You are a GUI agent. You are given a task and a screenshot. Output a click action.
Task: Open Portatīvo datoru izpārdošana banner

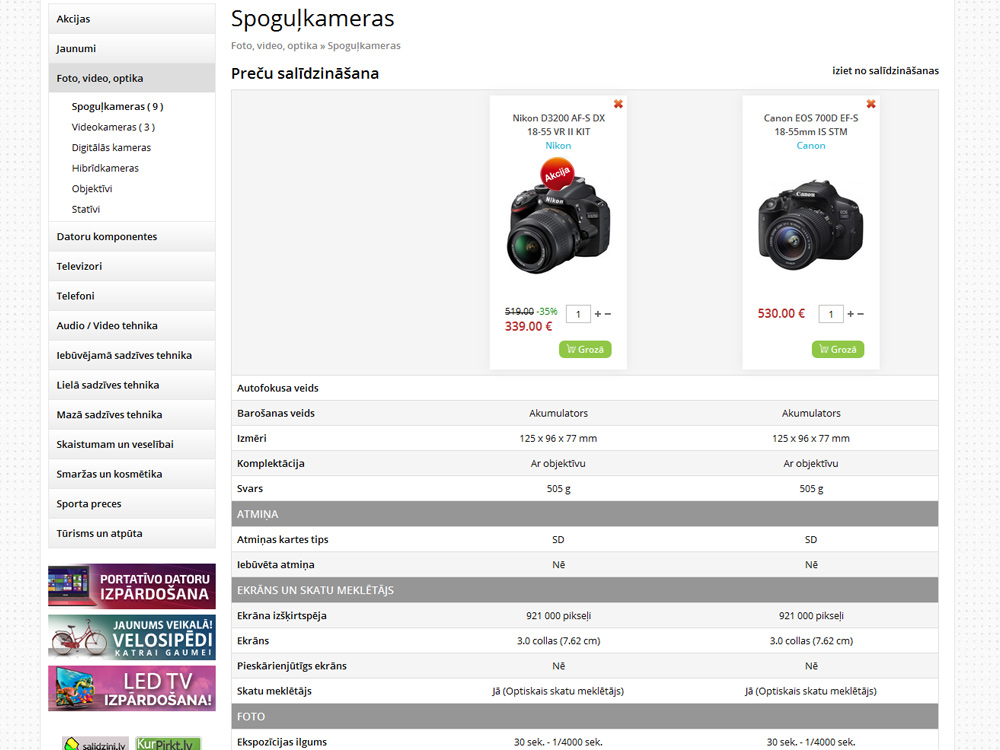pos(131,586)
